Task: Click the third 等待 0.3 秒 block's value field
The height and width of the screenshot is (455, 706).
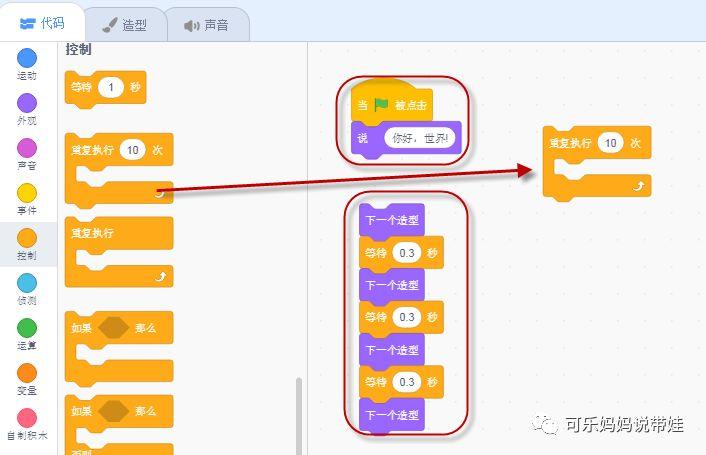Action: pos(407,382)
